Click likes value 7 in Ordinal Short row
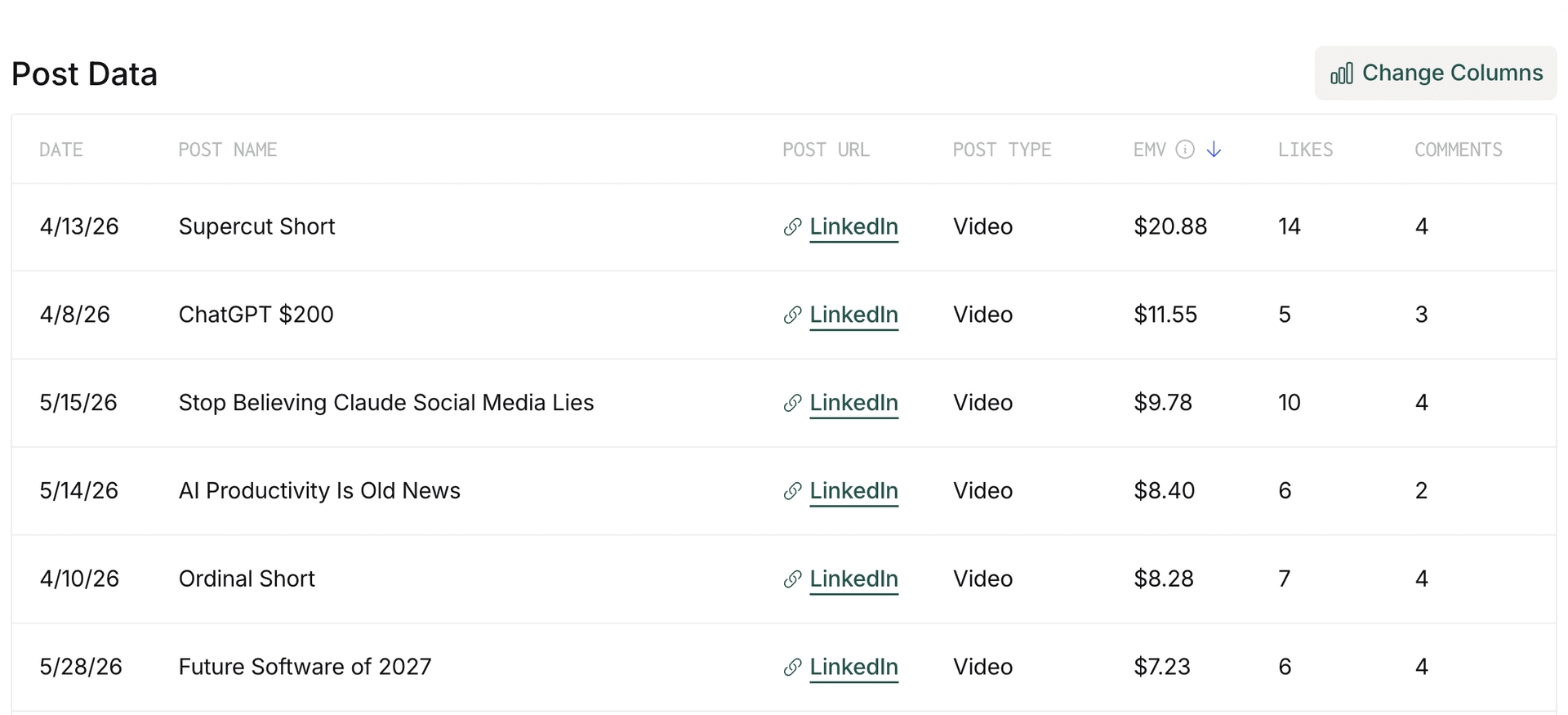 click(x=1285, y=579)
